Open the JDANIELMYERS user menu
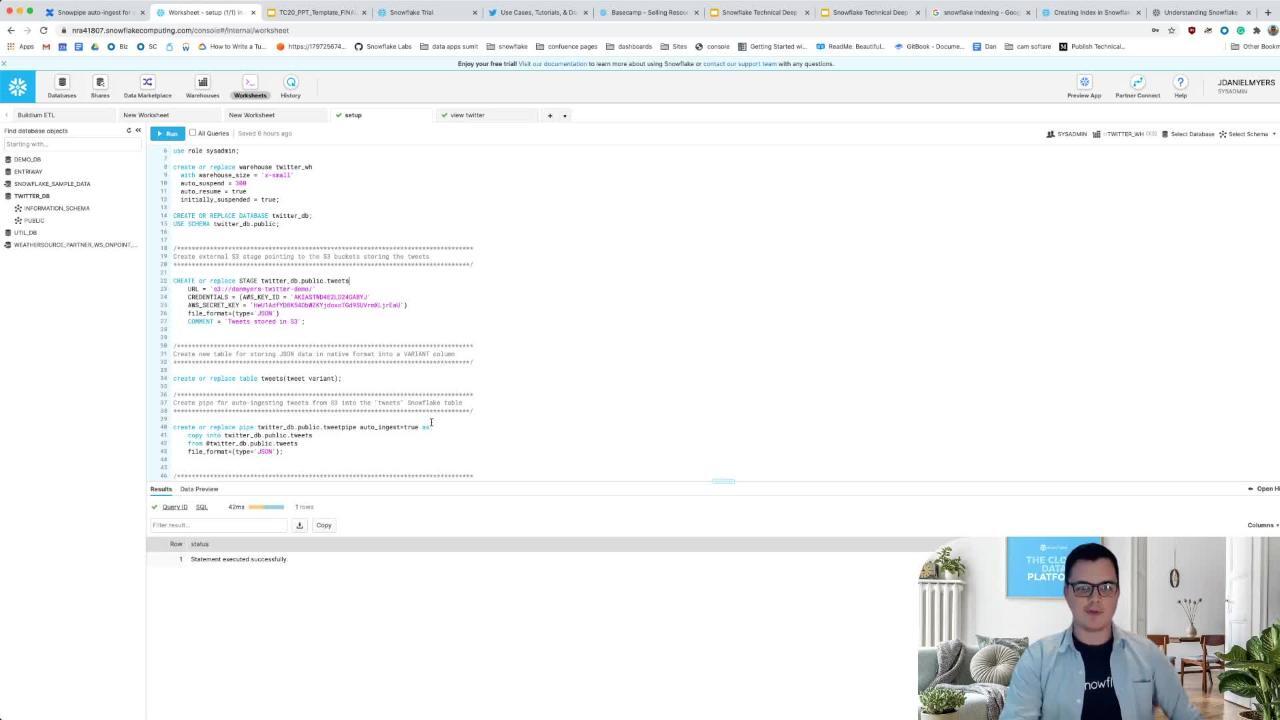Viewport: 1280px width, 720px height. pos(1246,86)
